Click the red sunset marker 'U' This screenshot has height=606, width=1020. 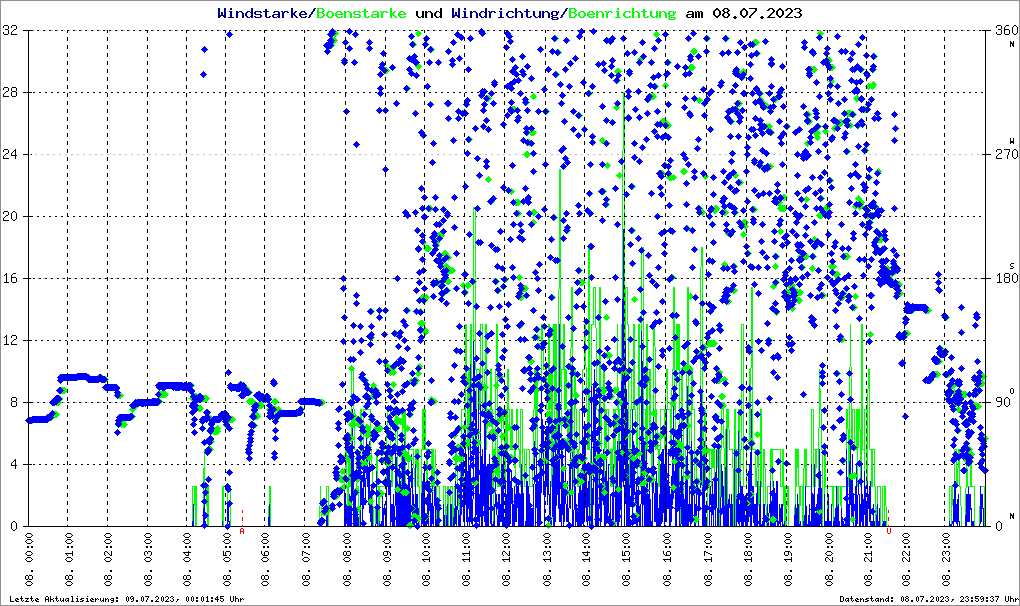(x=888, y=531)
